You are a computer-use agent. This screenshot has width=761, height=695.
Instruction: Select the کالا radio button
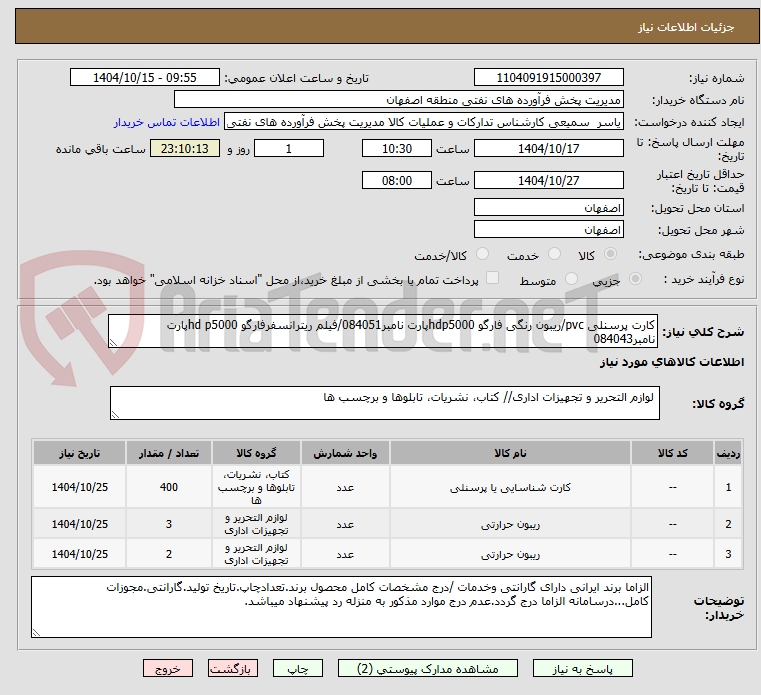click(x=611, y=254)
